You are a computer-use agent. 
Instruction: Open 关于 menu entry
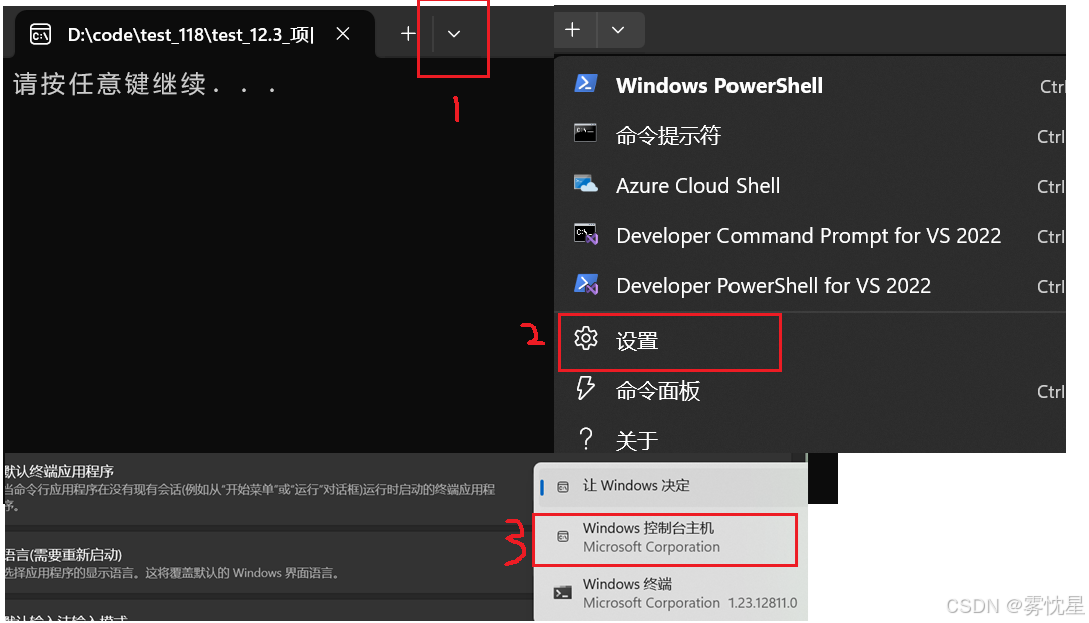click(x=810, y=439)
